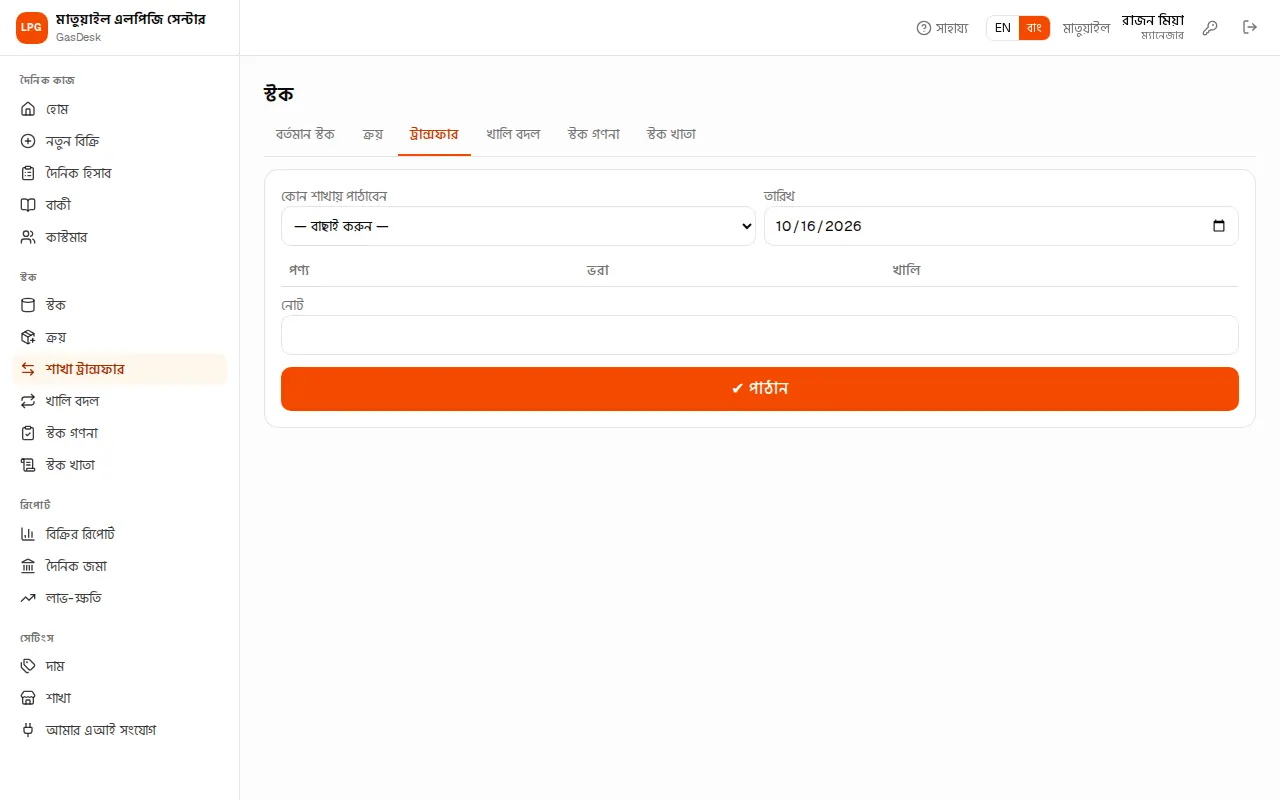
Task: Click the key icon in header
Action: (x=1210, y=28)
